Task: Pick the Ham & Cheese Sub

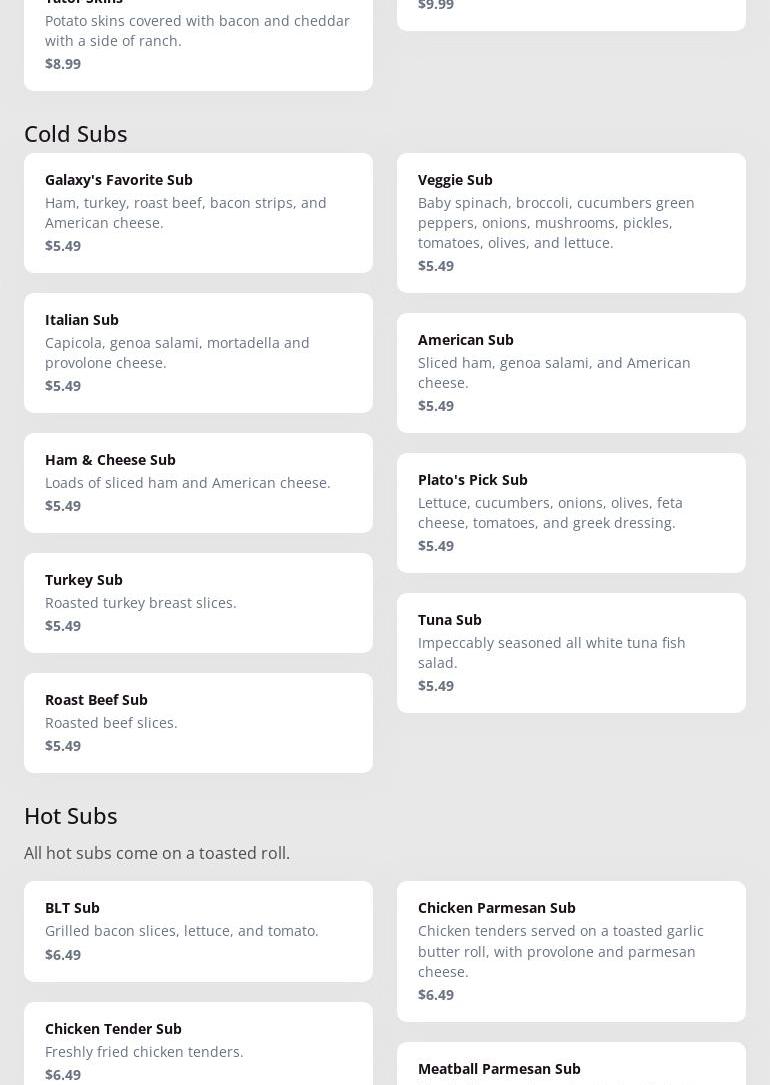Action: (198, 482)
